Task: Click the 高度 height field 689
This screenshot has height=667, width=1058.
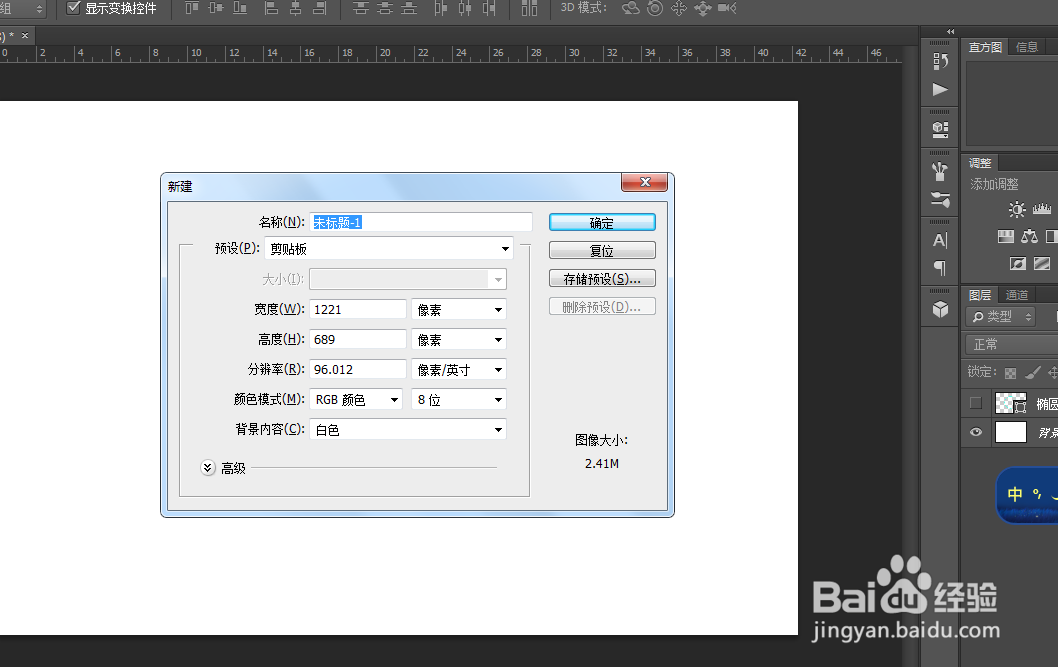Action: pos(358,339)
